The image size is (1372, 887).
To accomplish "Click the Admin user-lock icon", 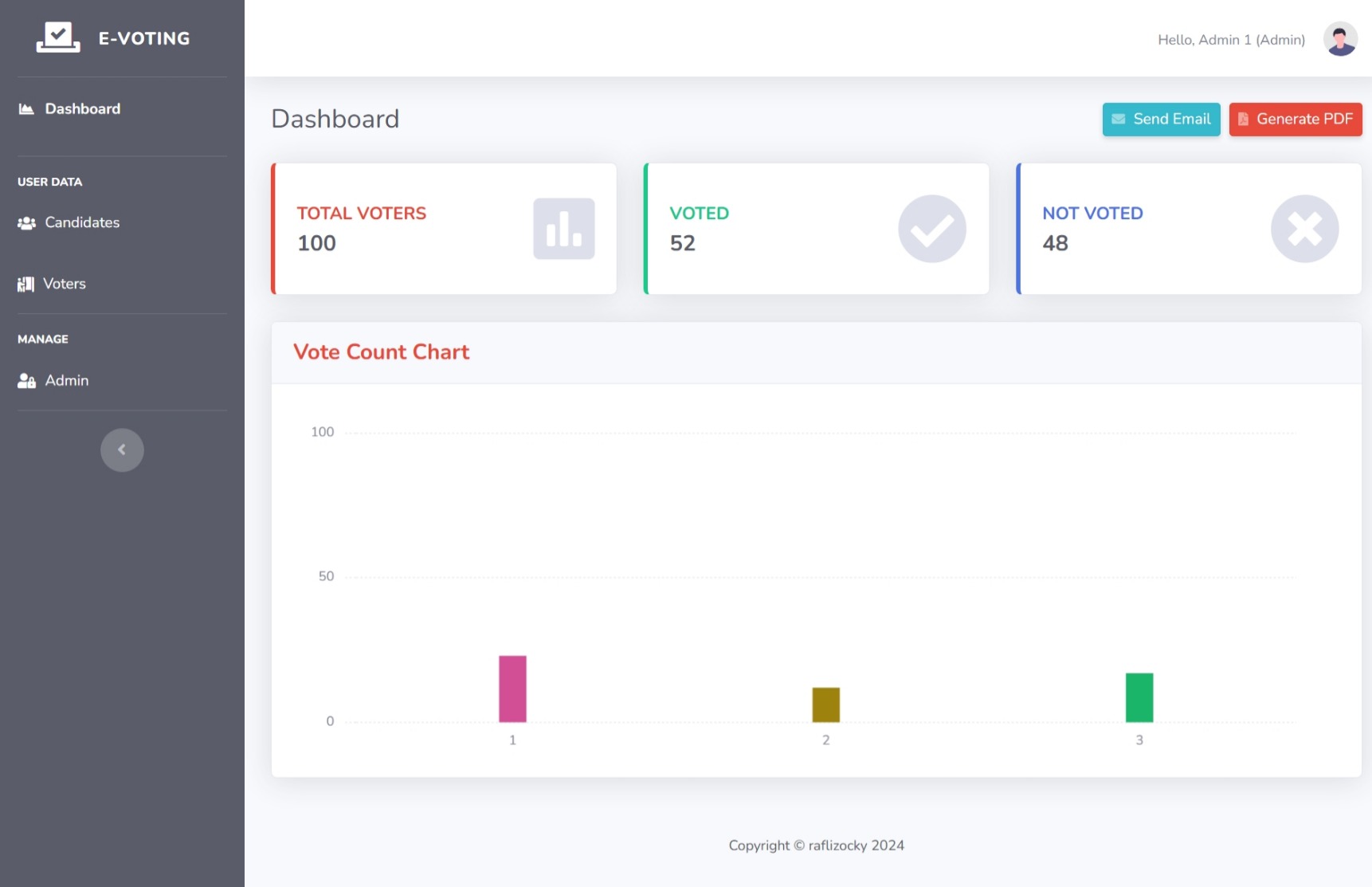I will 26,381.
